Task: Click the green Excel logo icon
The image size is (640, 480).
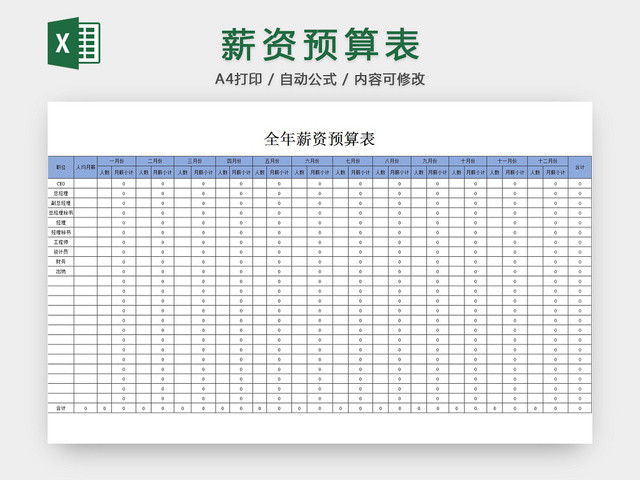Action: [x=74, y=43]
